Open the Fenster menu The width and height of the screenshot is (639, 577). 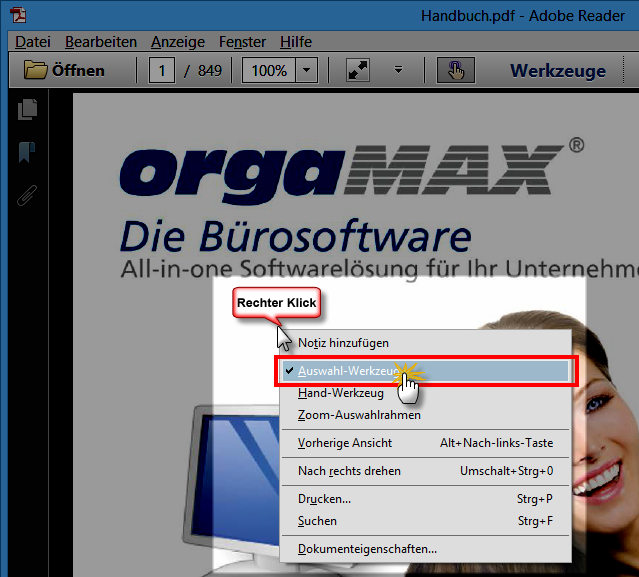click(x=242, y=42)
